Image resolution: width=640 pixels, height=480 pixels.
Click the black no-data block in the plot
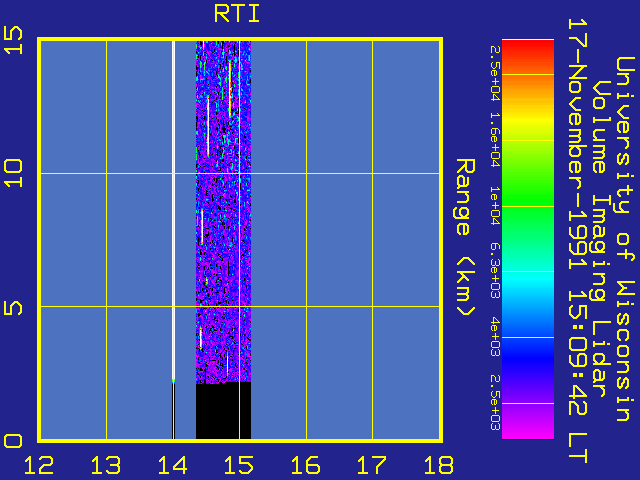click(223, 411)
